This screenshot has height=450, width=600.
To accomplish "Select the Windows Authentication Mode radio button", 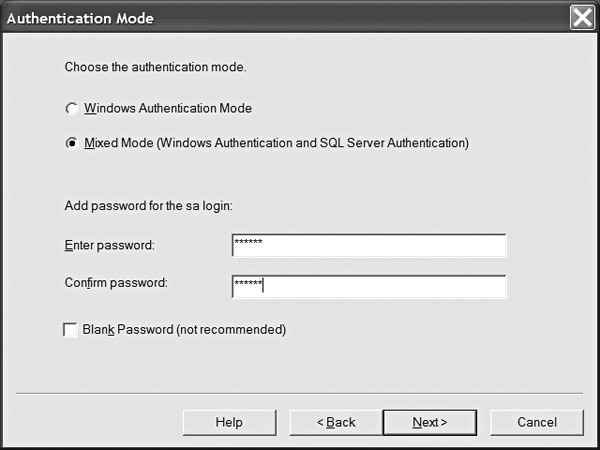I will tap(71, 109).
